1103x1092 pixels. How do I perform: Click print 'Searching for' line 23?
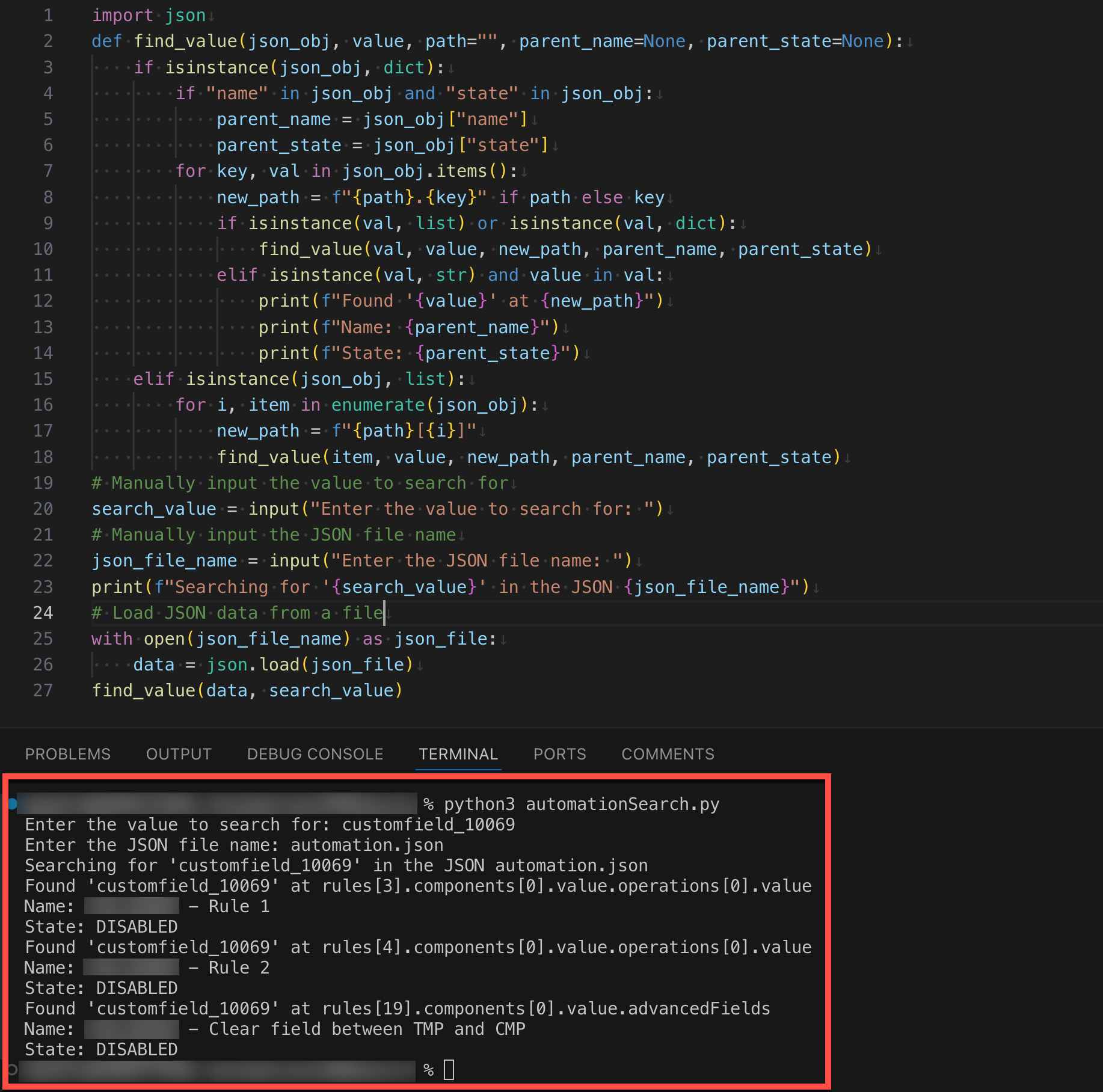(x=450, y=587)
